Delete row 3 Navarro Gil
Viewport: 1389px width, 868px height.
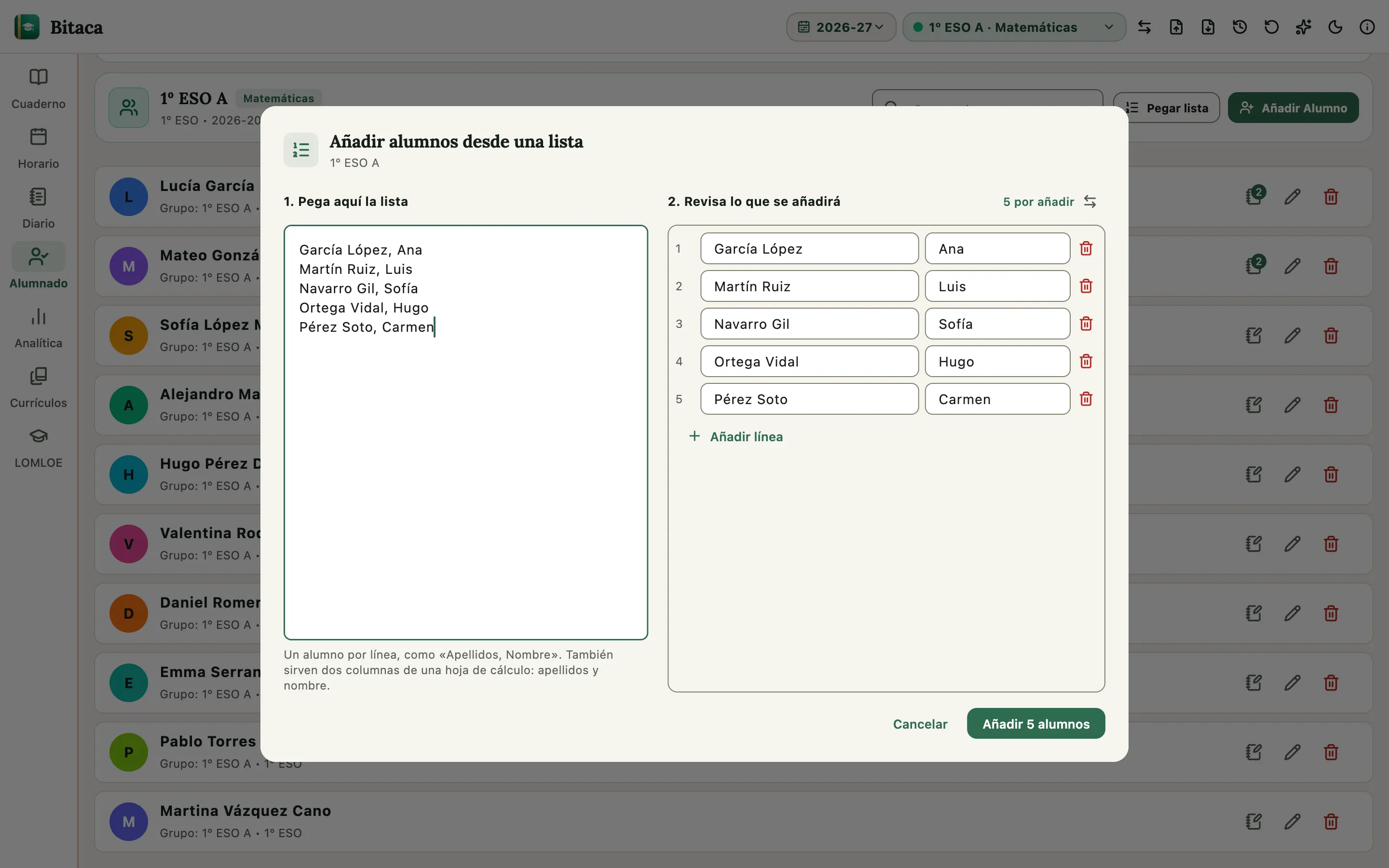click(x=1086, y=324)
